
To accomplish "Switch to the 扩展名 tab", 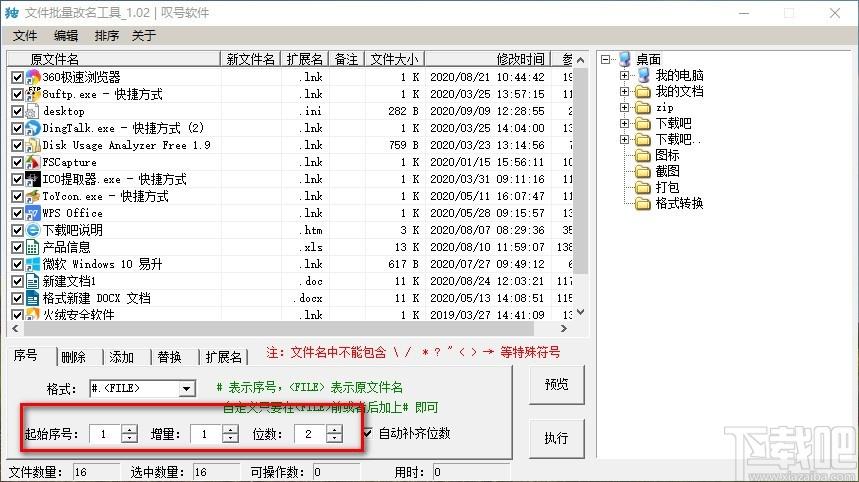I will [x=224, y=357].
